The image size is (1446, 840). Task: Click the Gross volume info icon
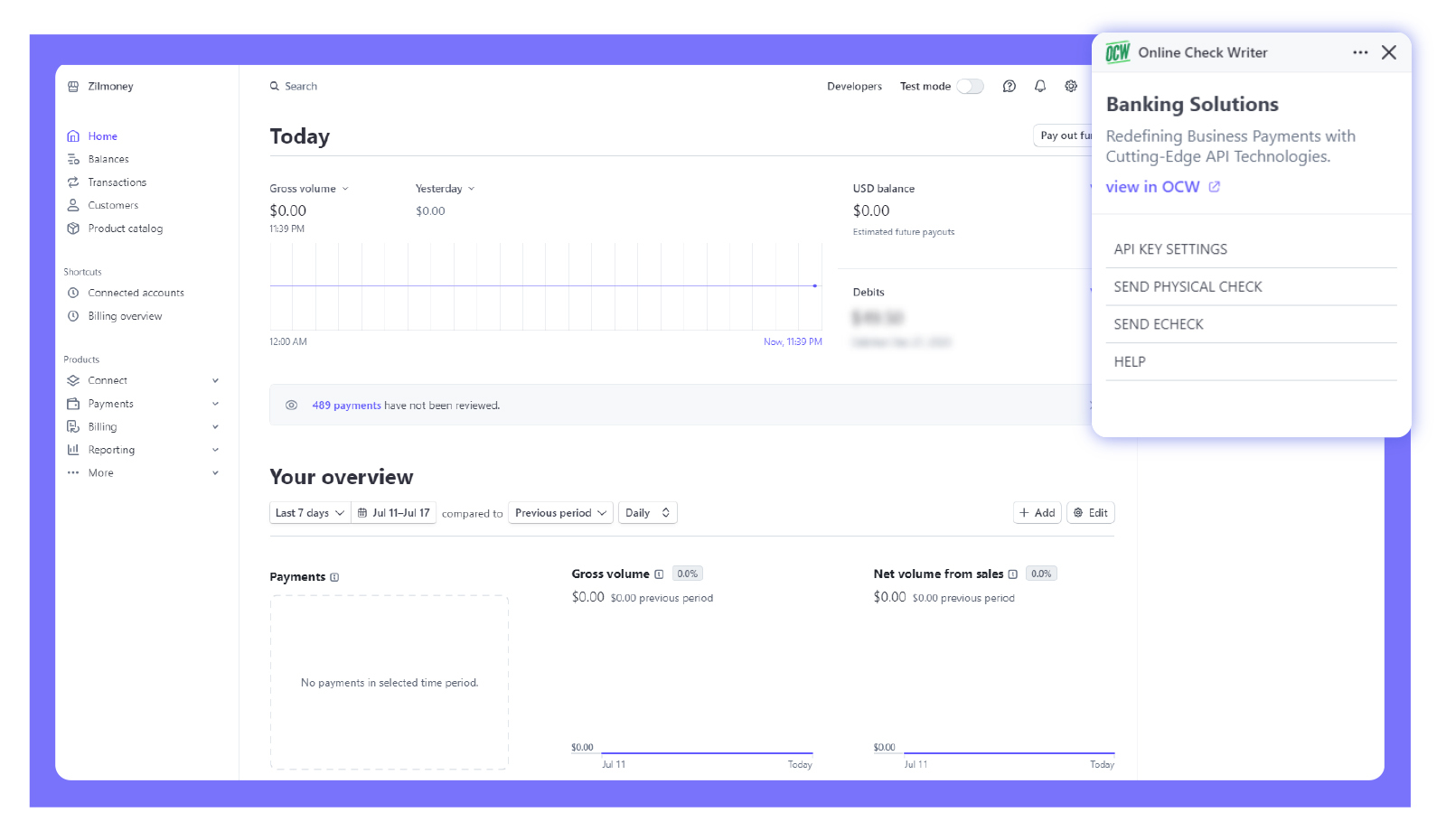[x=659, y=574]
